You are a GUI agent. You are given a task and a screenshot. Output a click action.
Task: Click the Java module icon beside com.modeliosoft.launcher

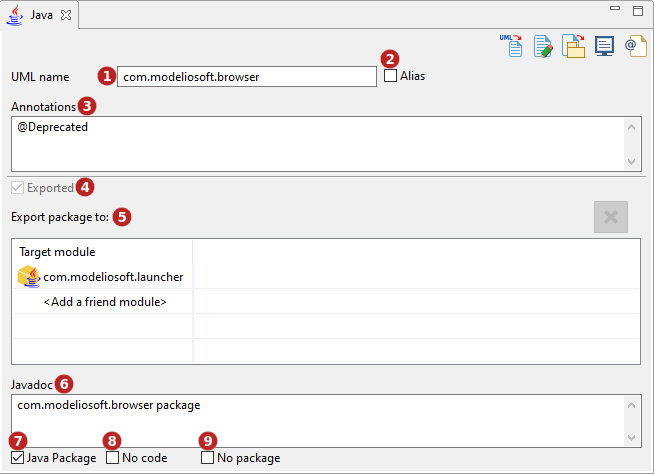(x=29, y=276)
